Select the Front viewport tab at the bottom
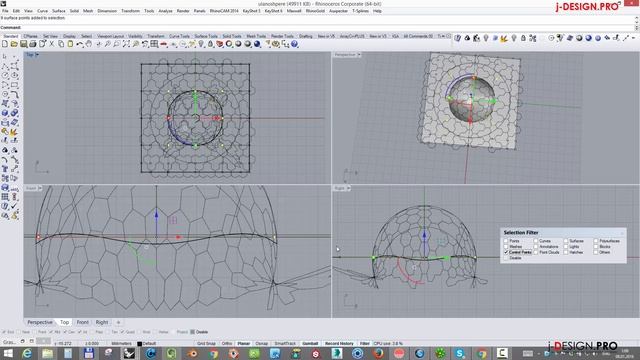The height and width of the screenshot is (360, 640). click(x=82, y=322)
